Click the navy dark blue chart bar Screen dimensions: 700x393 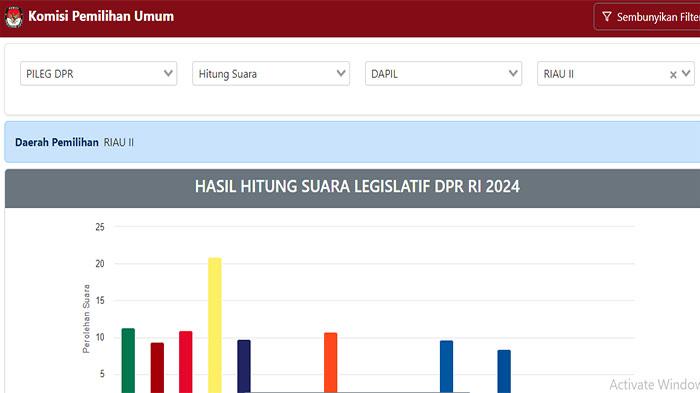click(244, 366)
